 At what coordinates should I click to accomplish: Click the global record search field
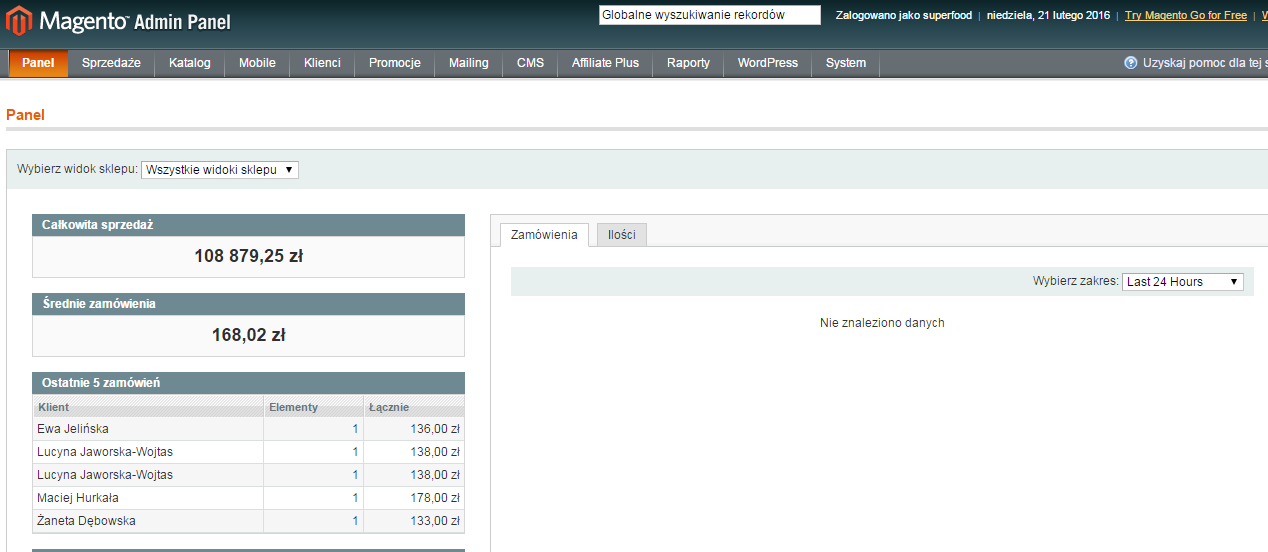pos(709,15)
